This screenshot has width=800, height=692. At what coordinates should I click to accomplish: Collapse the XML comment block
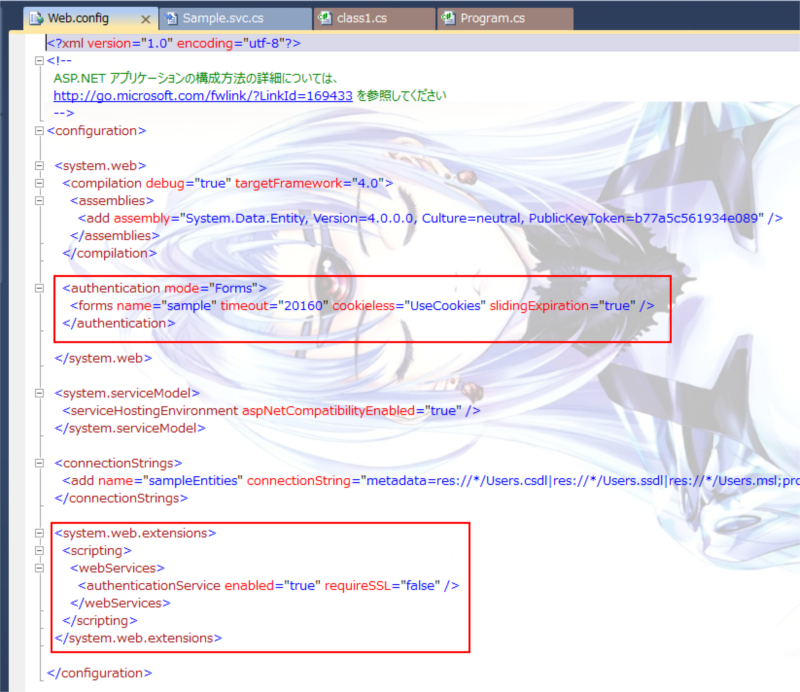39,61
